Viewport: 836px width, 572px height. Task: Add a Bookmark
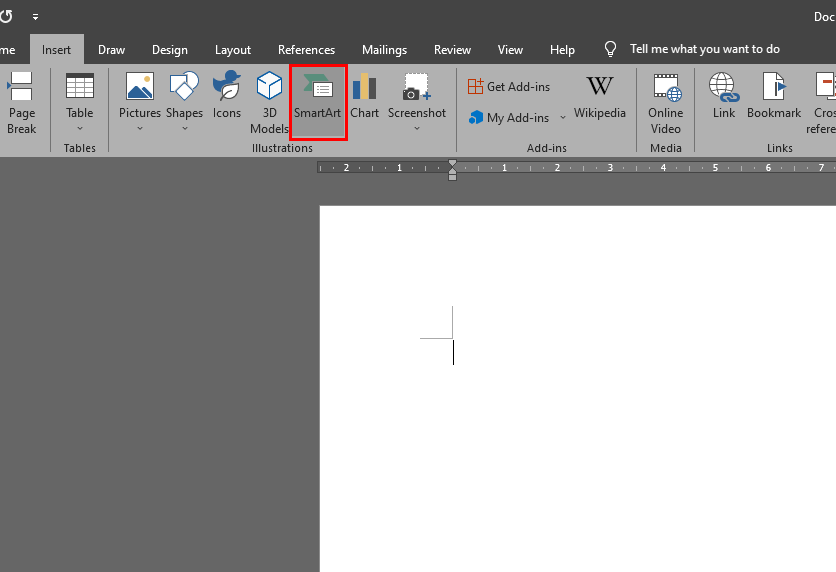pos(774,96)
